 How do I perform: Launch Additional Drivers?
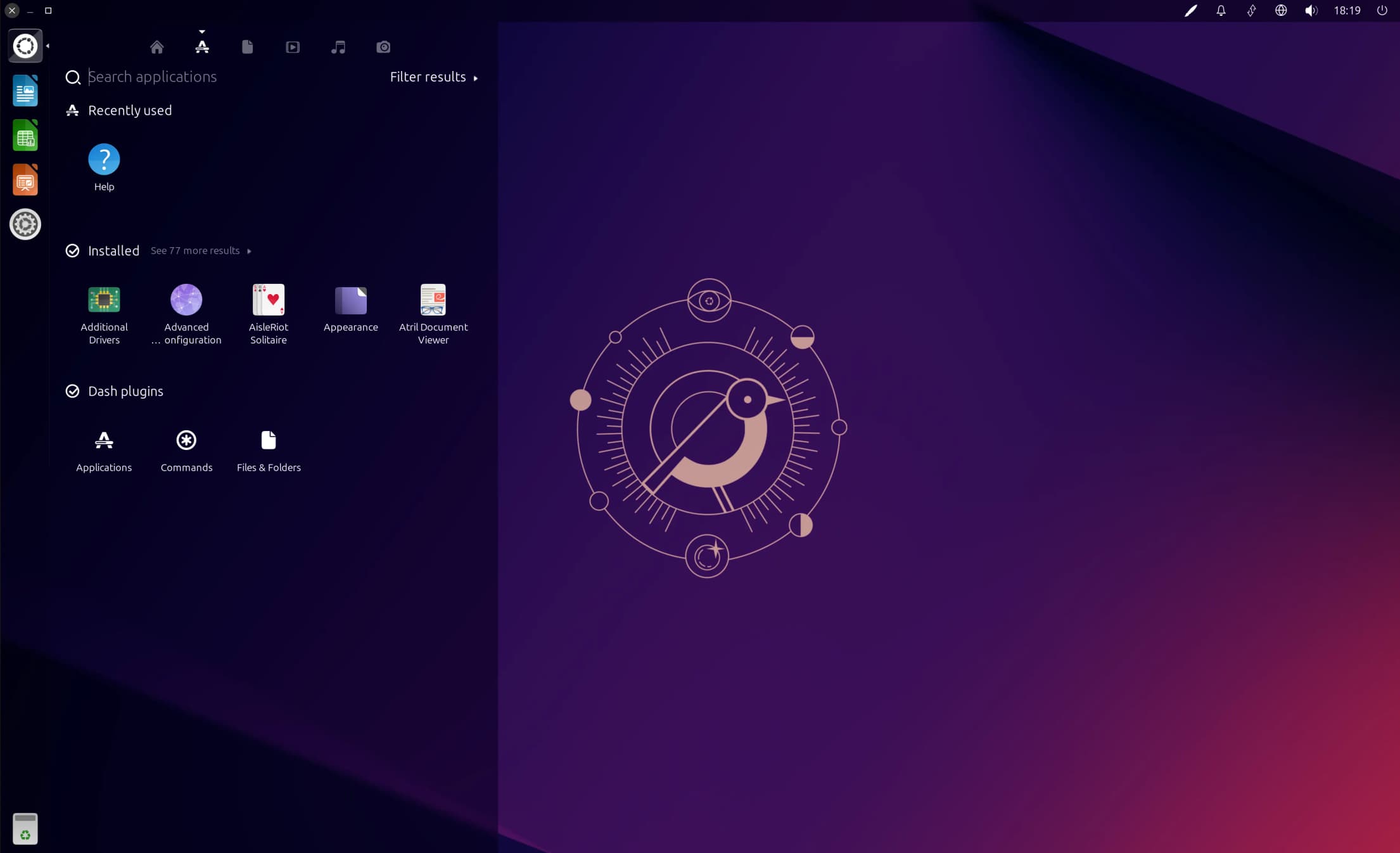(104, 300)
